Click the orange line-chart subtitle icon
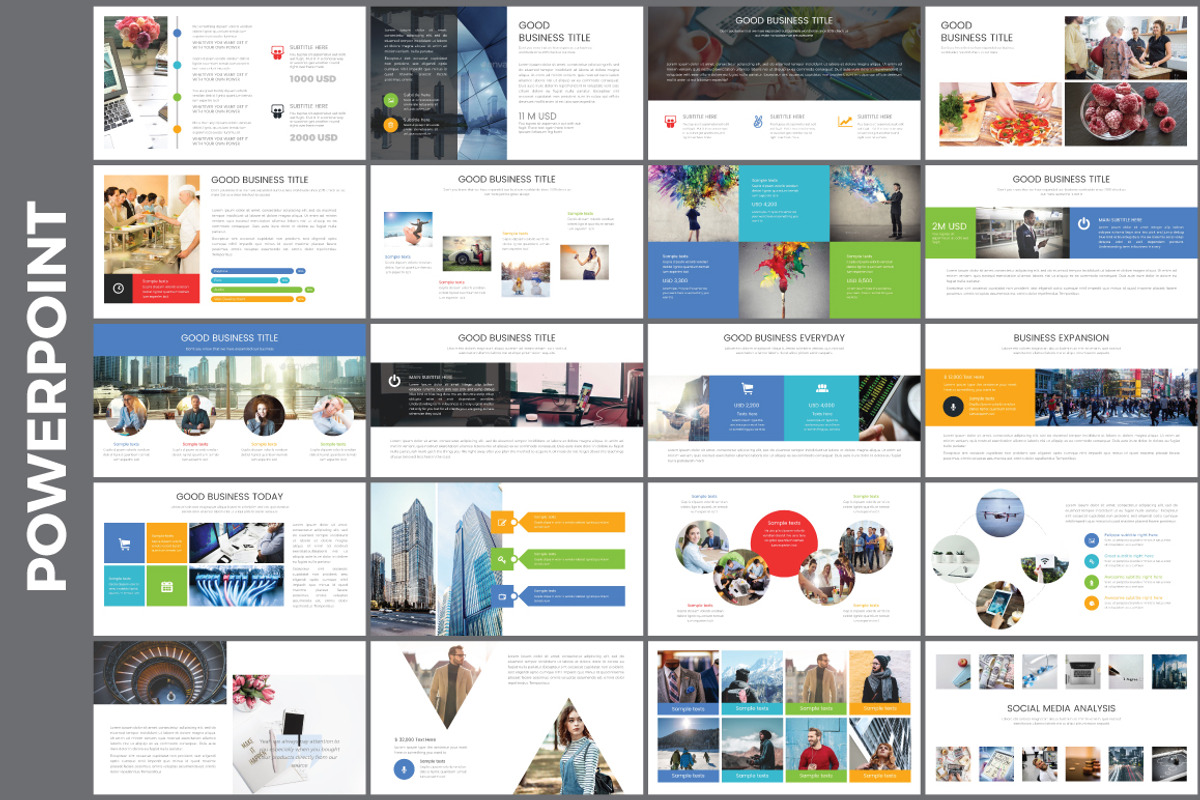 click(846, 121)
